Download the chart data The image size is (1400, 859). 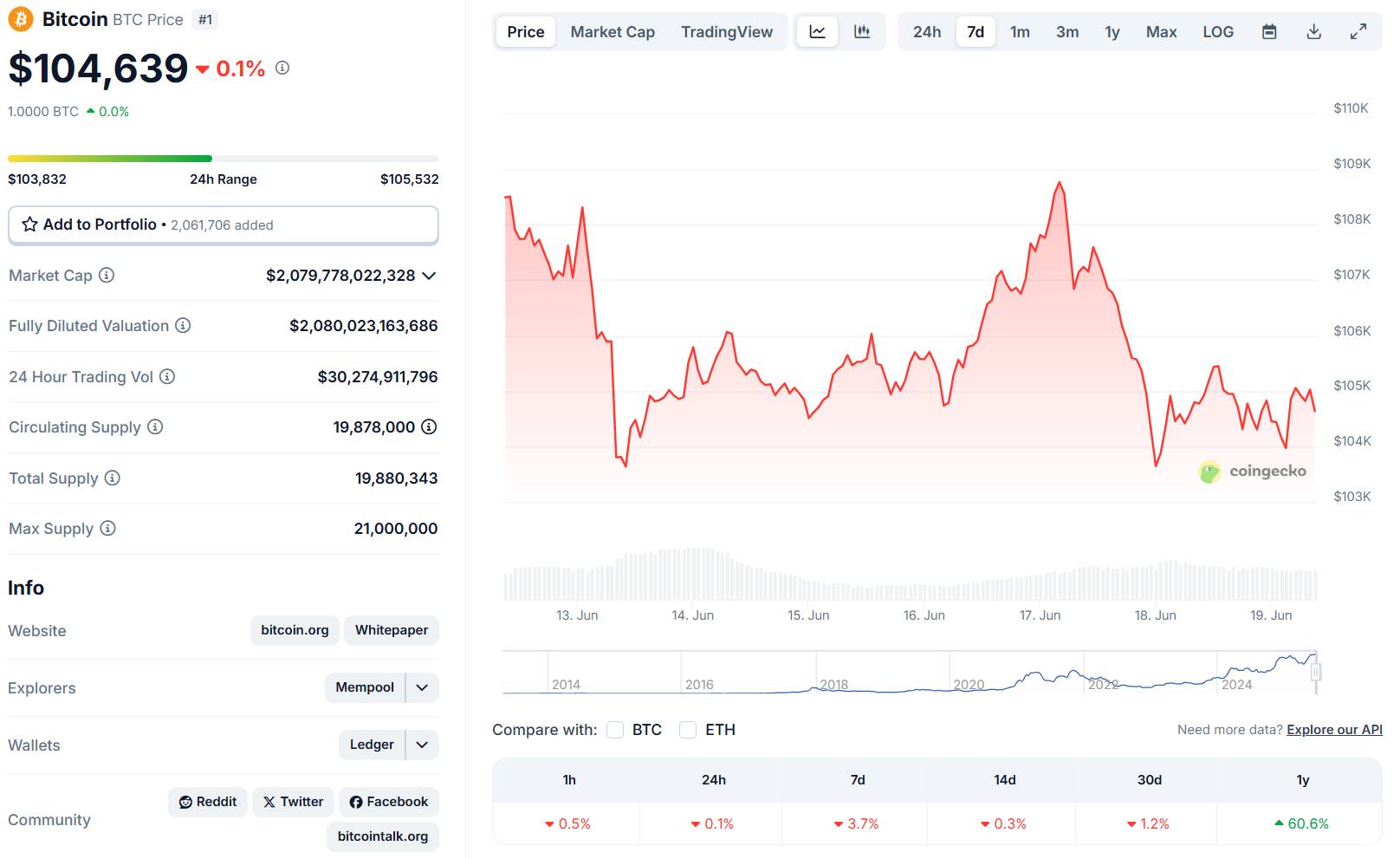tap(1314, 31)
